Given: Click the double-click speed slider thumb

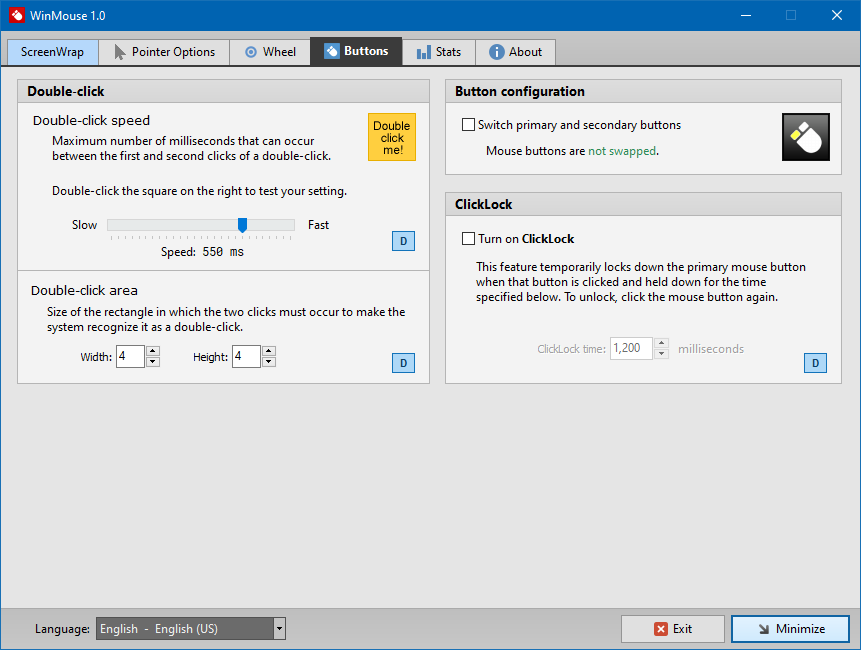Looking at the screenshot, I should tap(242, 225).
